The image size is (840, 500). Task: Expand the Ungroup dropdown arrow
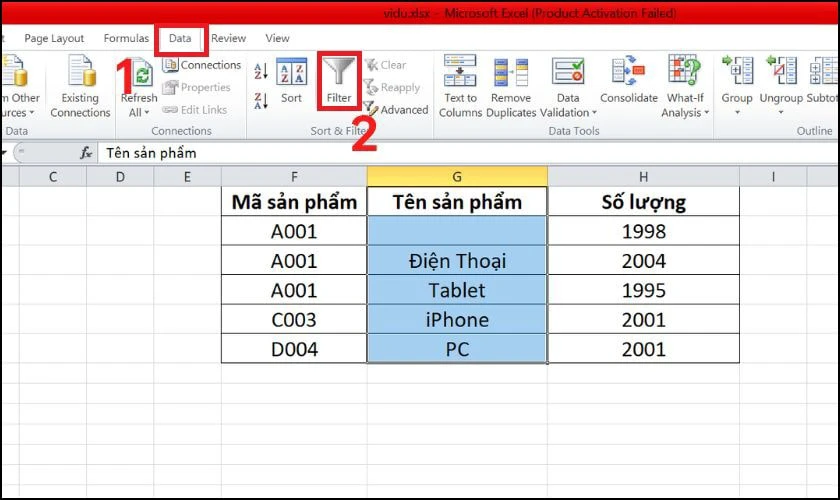(x=781, y=113)
